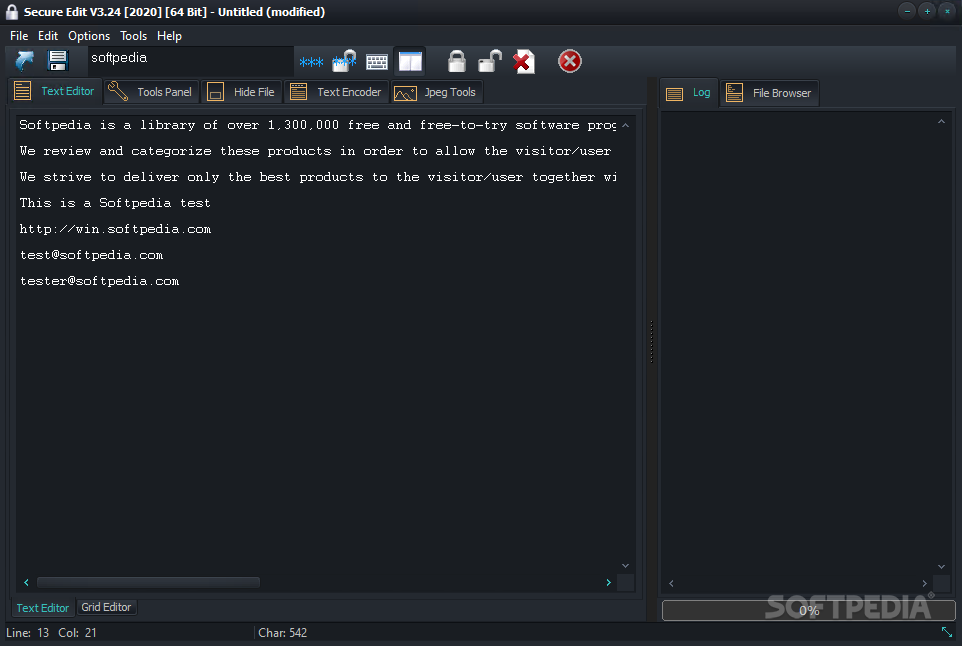Click the resize grip icon in status bar

click(947, 631)
